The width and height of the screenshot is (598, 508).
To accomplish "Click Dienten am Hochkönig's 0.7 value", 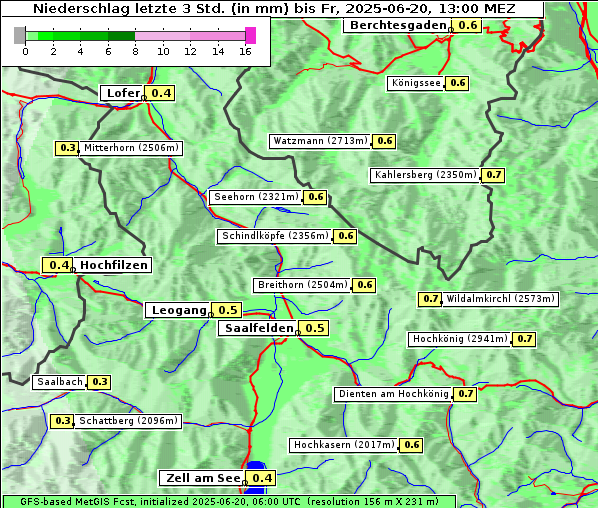I will click(465, 394).
